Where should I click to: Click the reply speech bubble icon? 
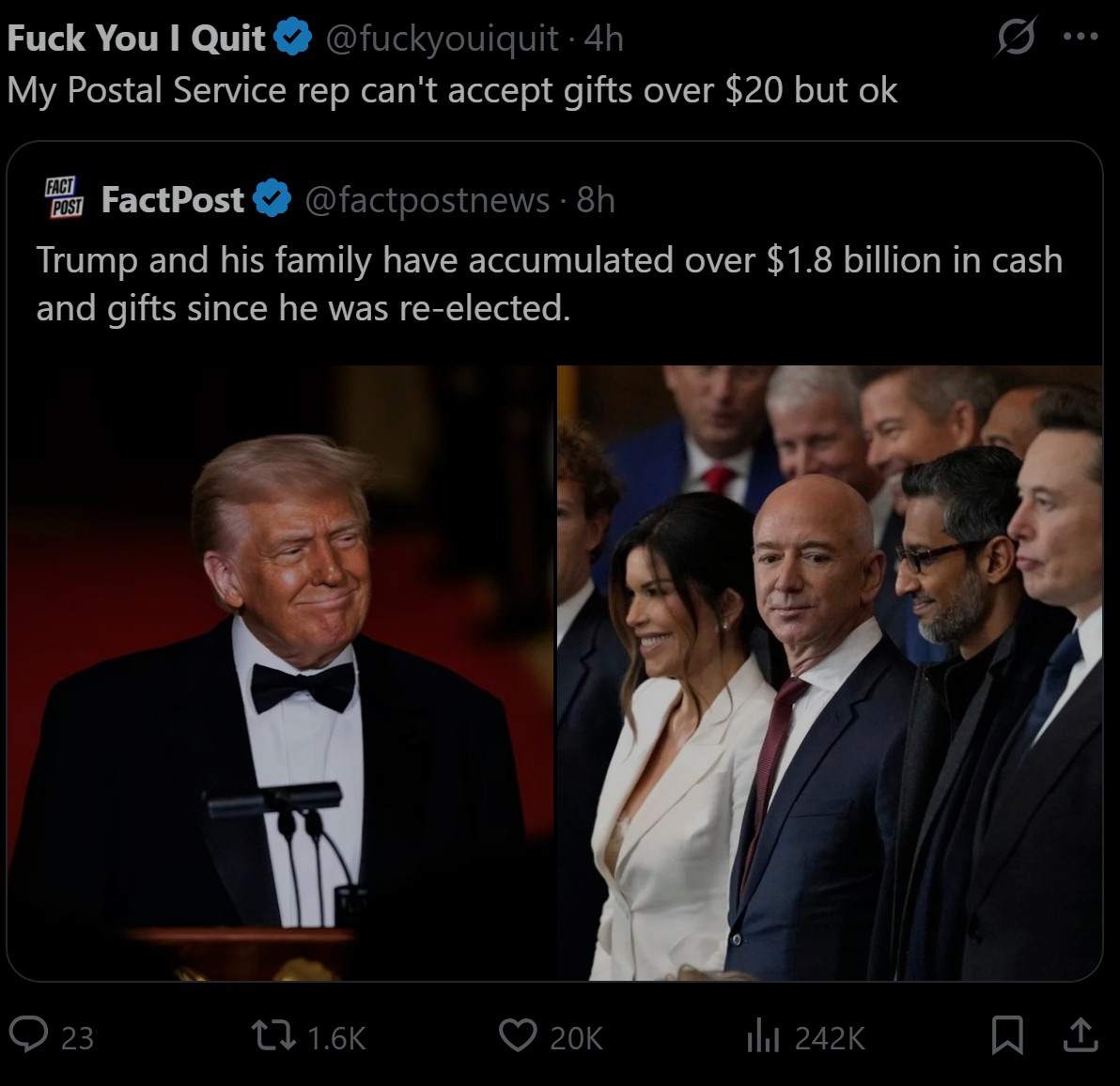pos(28,1036)
